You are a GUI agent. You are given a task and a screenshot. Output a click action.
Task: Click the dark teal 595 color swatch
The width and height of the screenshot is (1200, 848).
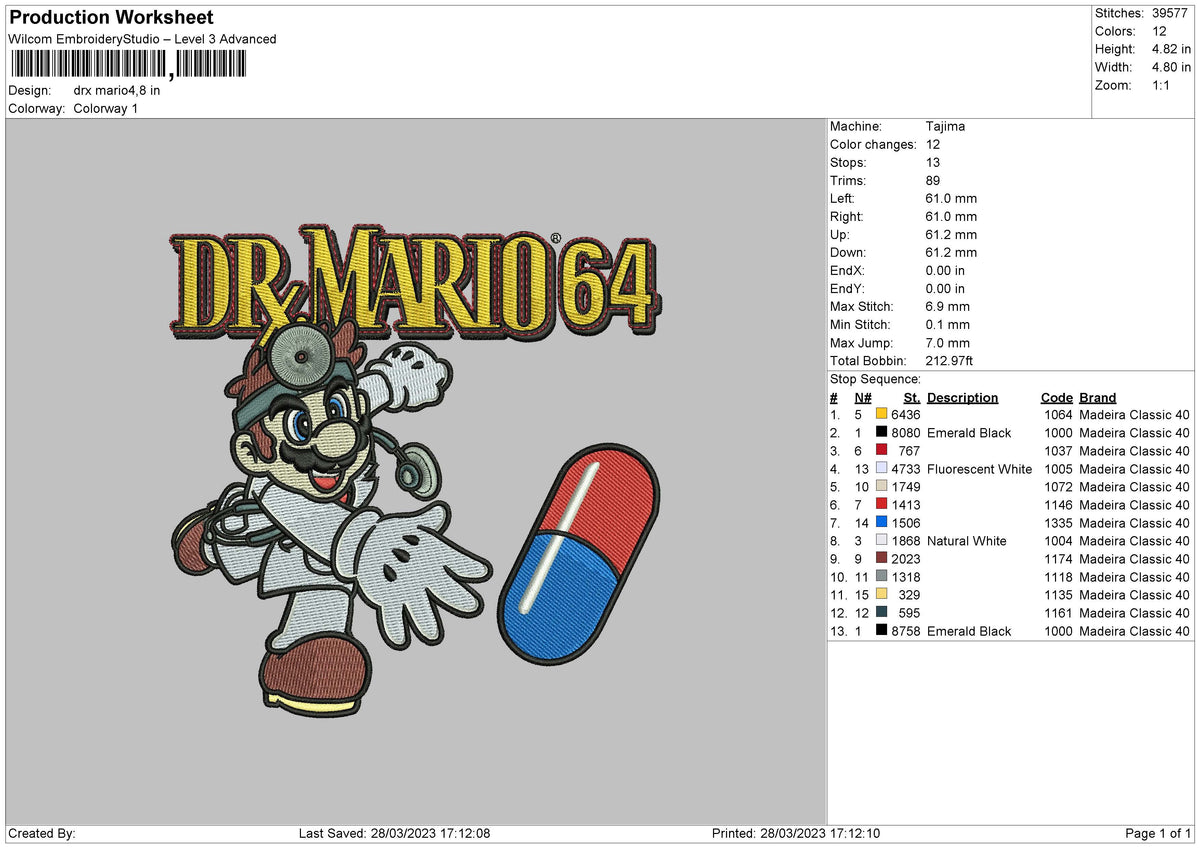click(880, 613)
